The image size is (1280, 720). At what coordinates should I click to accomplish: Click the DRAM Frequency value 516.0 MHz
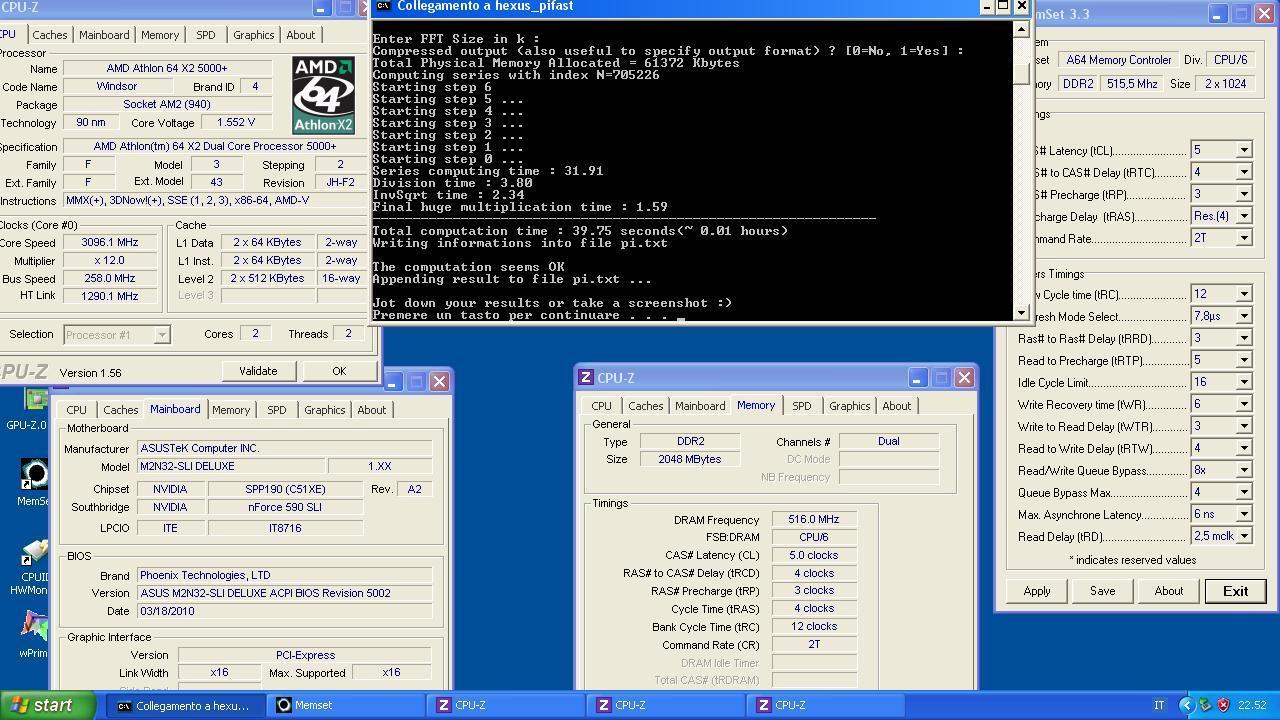[x=814, y=520]
